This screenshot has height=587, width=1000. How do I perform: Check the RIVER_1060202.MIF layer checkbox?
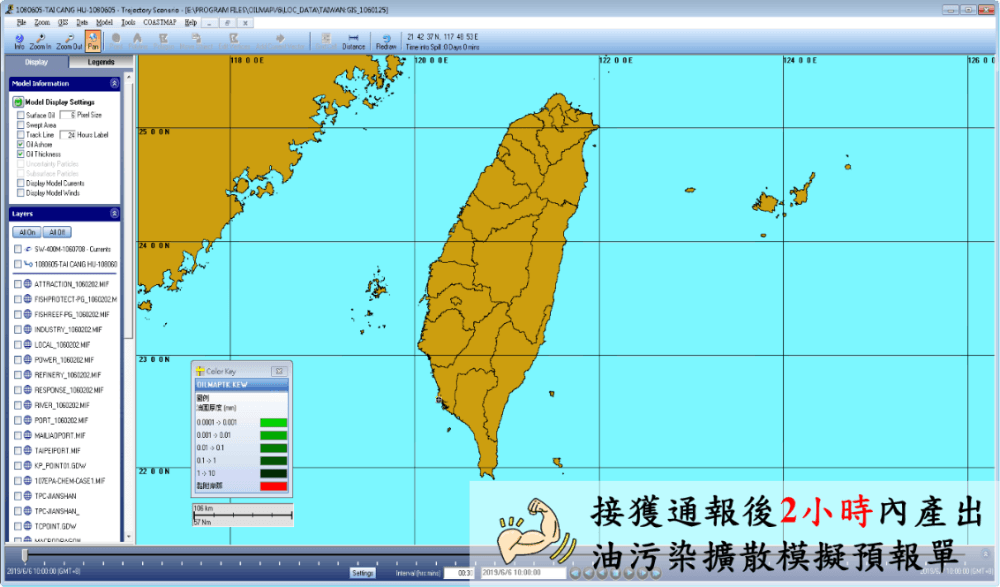pyautogui.click(x=18, y=405)
